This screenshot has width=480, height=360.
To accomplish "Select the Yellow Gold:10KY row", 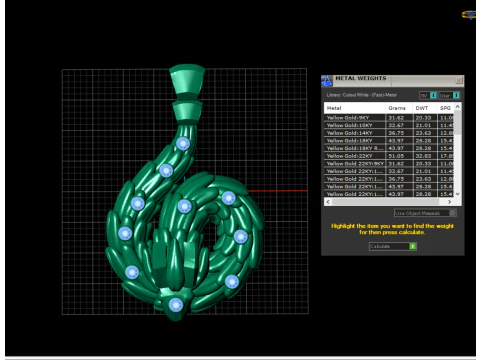I will (x=389, y=125).
